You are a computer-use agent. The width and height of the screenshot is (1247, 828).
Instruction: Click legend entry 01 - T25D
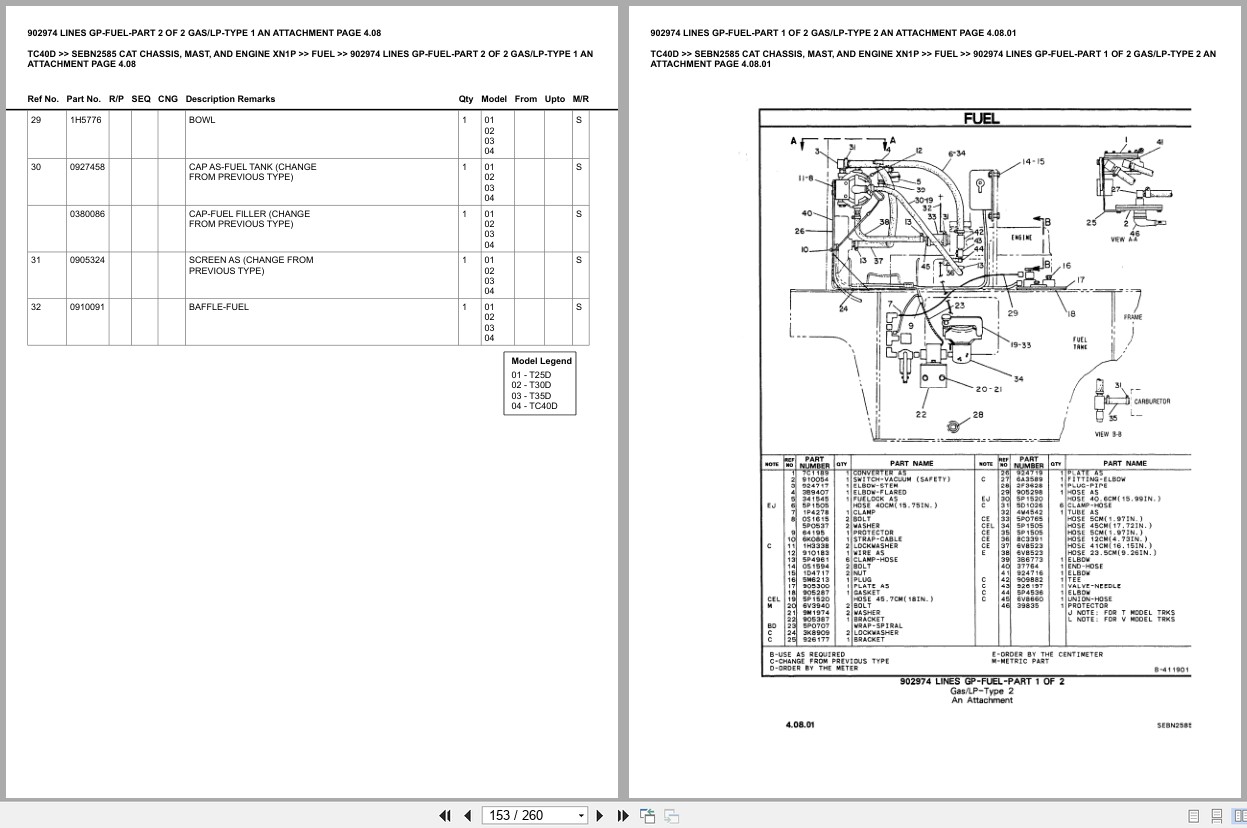pos(531,375)
